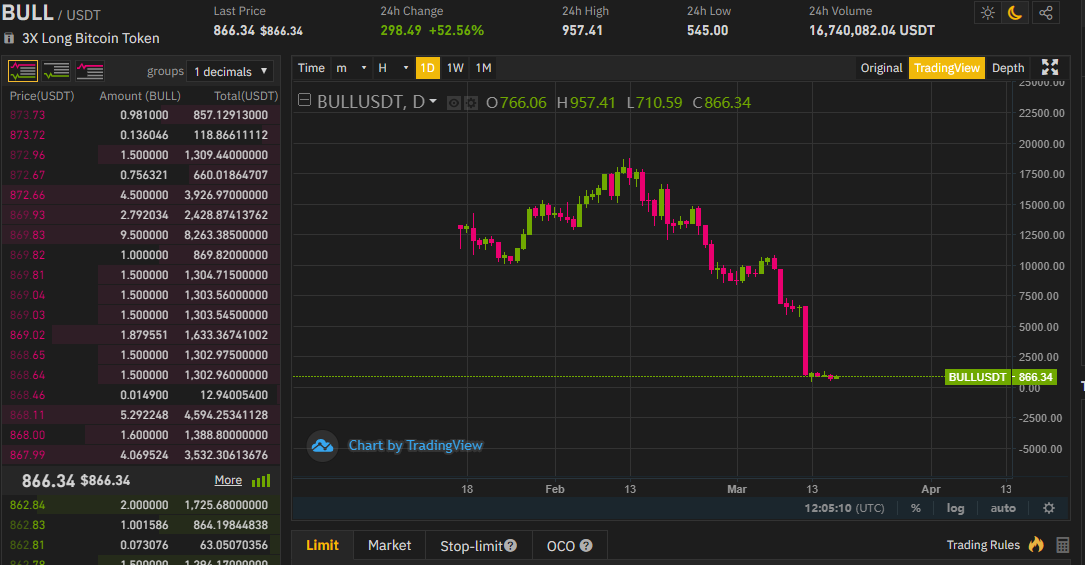
Task: Click the Amount (BULL) column header
Action: pyautogui.click(x=140, y=96)
